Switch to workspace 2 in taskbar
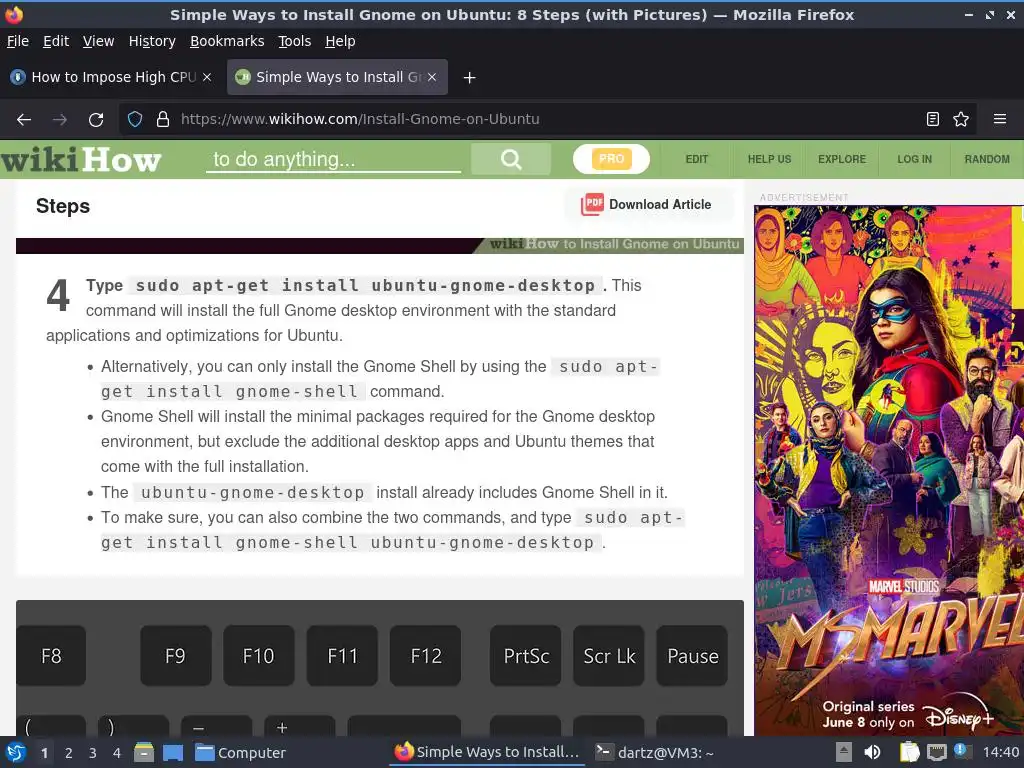The image size is (1024, 768). (69, 753)
